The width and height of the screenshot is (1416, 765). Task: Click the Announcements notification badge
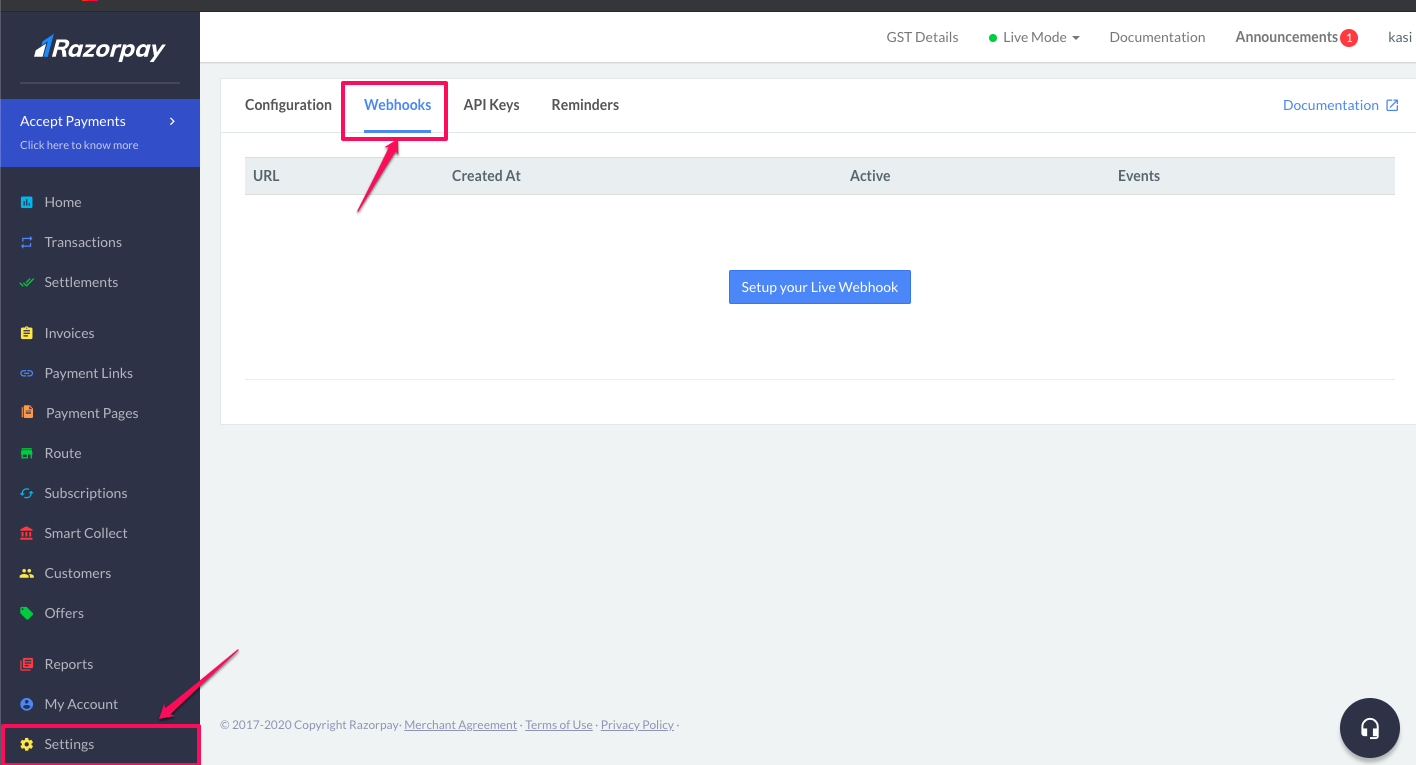pyautogui.click(x=1349, y=38)
